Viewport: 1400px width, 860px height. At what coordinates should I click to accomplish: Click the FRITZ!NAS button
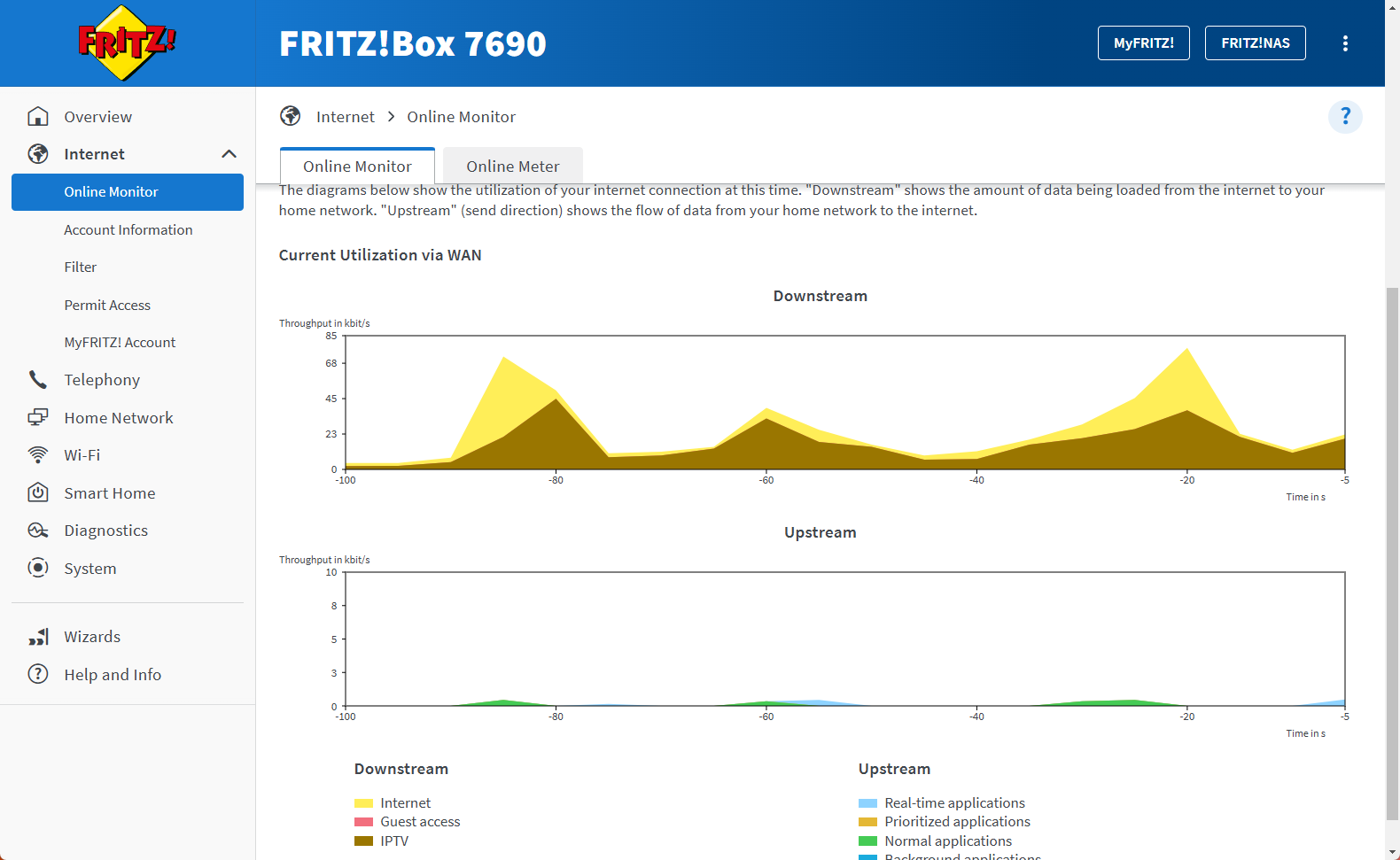pos(1255,43)
